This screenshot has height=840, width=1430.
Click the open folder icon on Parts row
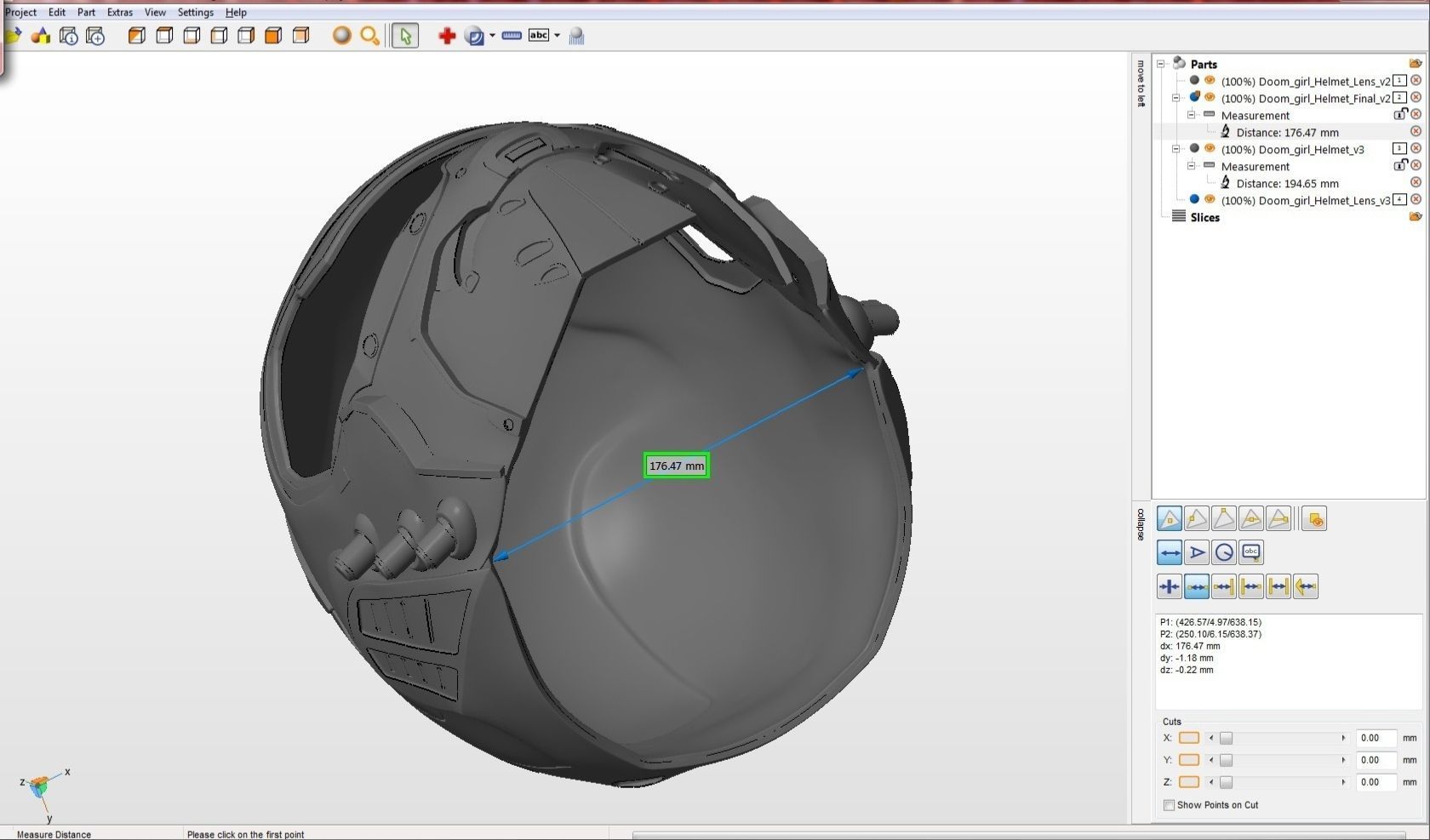pyautogui.click(x=1416, y=63)
